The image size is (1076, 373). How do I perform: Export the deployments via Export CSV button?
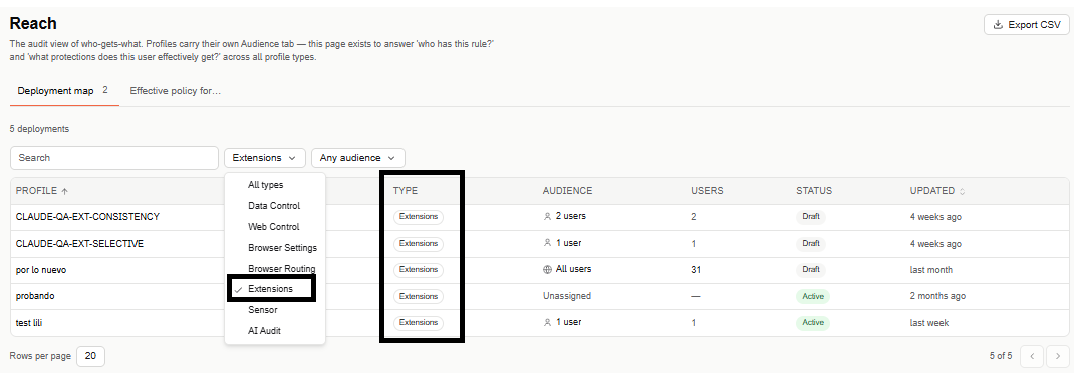pyautogui.click(x=1027, y=25)
